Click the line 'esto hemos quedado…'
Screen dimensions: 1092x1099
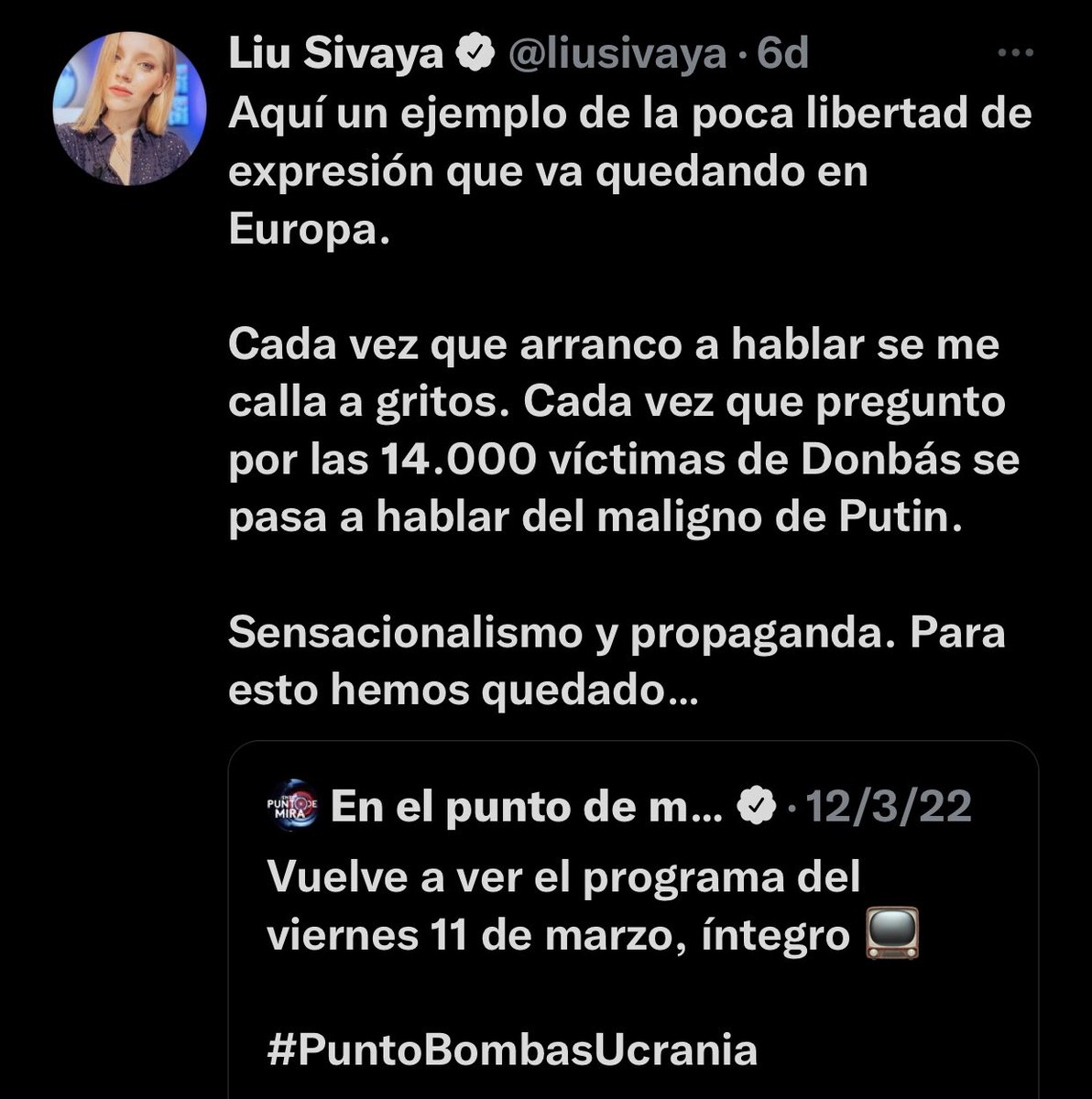(x=463, y=690)
